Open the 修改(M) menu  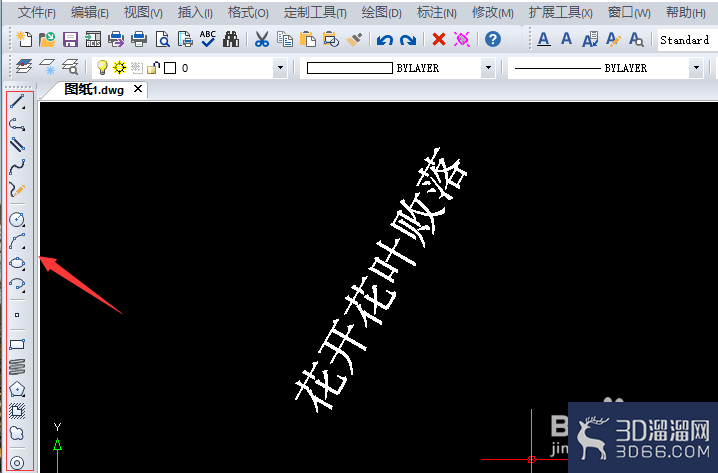tap(493, 12)
